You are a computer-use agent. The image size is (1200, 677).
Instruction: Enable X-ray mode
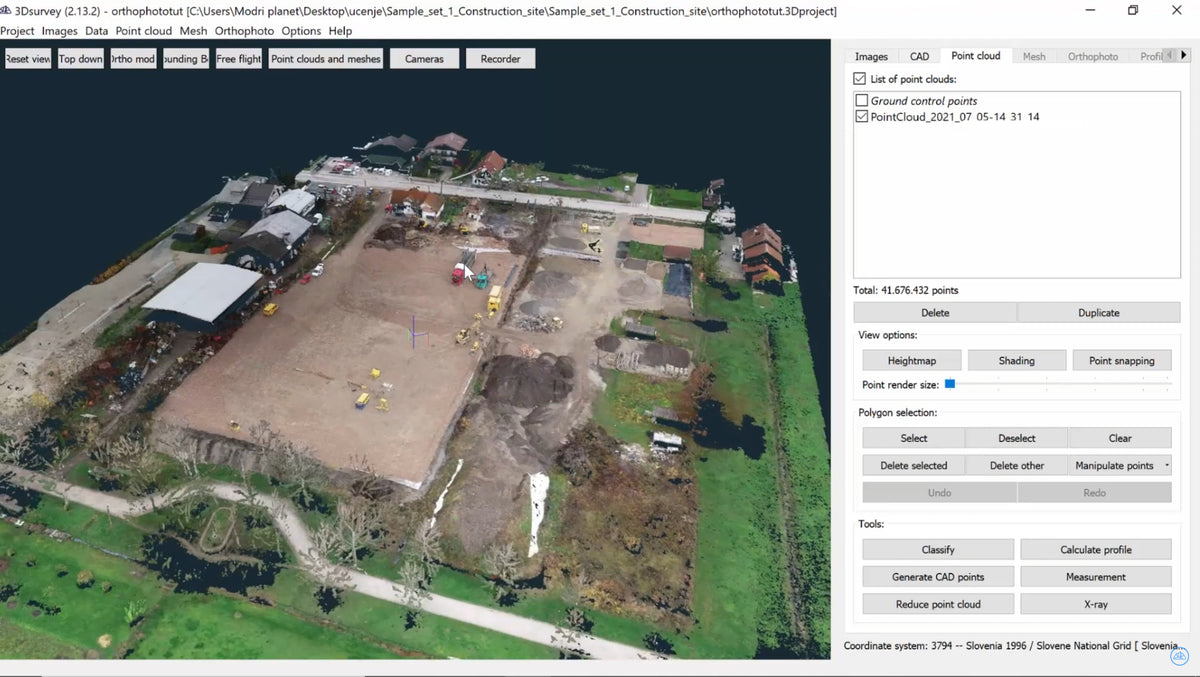pyautogui.click(x=1095, y=604)
